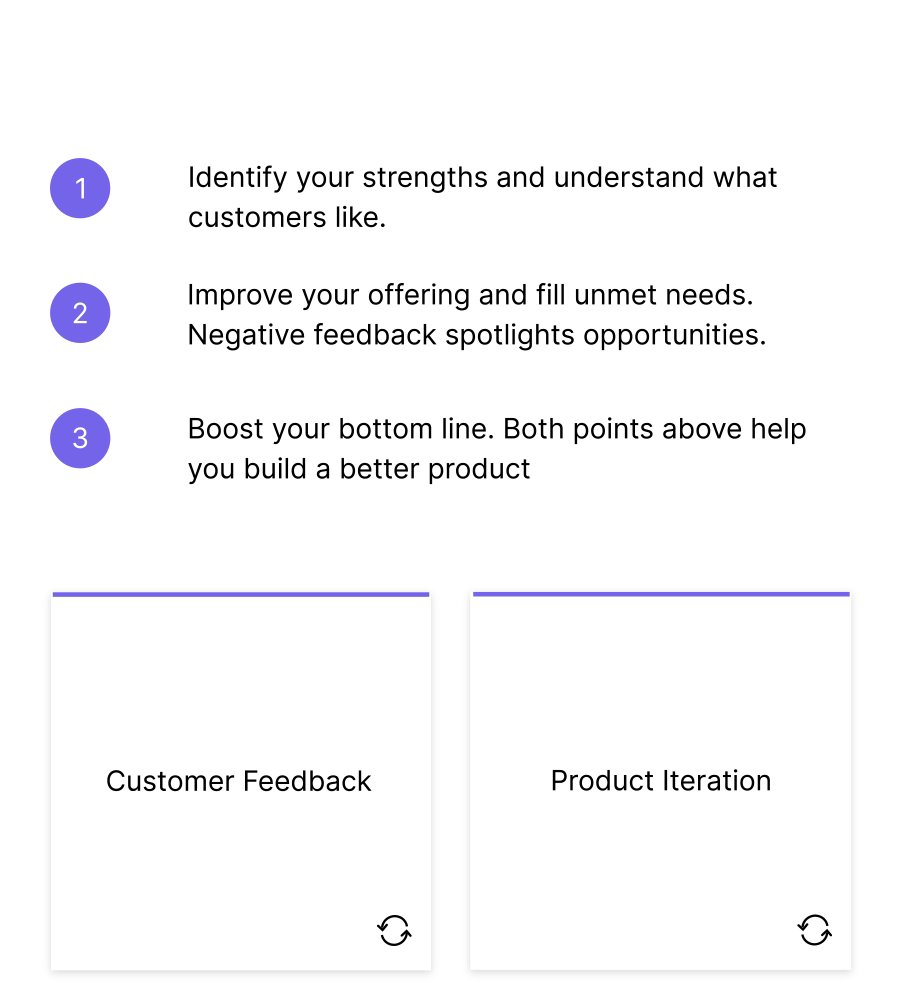Open the Customer Feedback card
Screen dimensions: 900x1000
click(241, 781)
